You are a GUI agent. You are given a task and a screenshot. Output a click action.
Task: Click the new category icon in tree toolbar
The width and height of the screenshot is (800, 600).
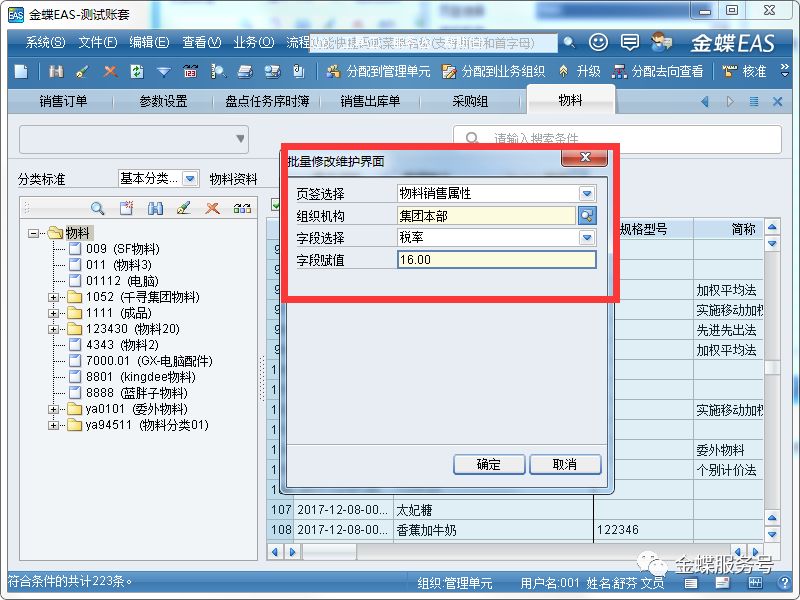pos(126,208)
